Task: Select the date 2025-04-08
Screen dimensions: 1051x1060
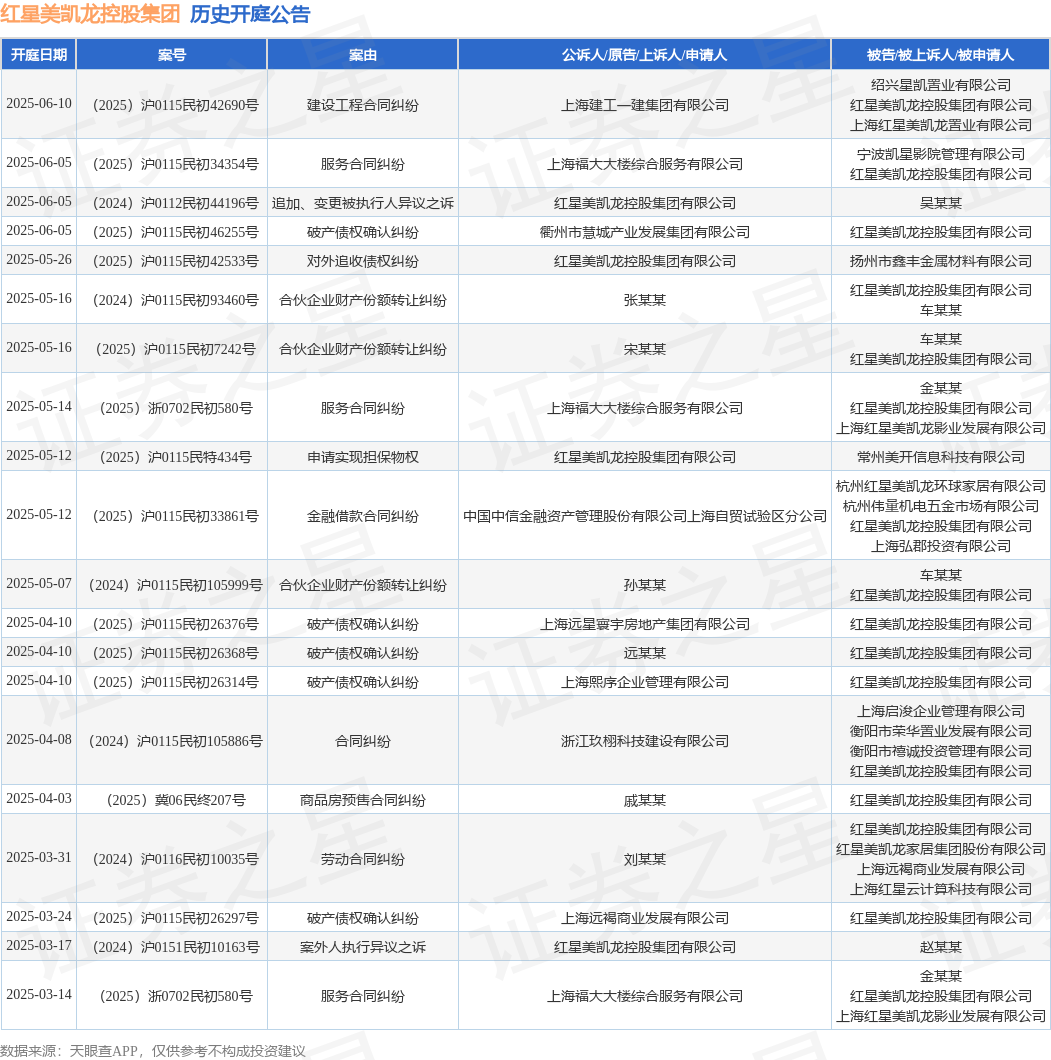Action: 39,740
